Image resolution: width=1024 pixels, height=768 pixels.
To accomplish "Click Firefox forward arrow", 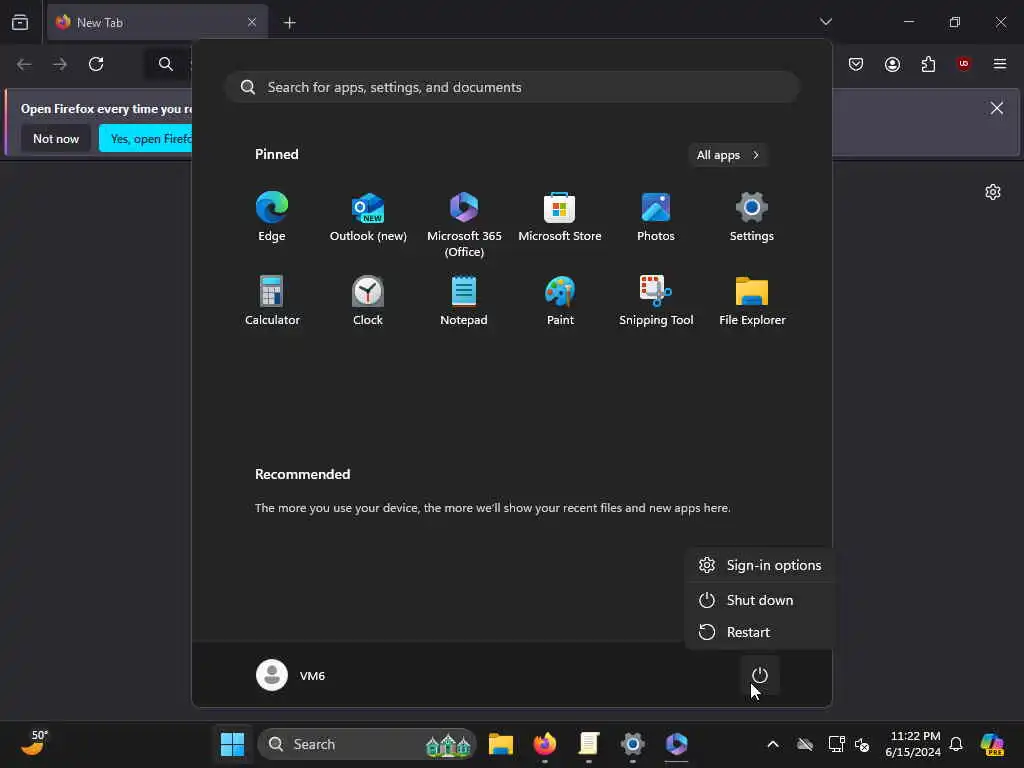I will (59, 64).
